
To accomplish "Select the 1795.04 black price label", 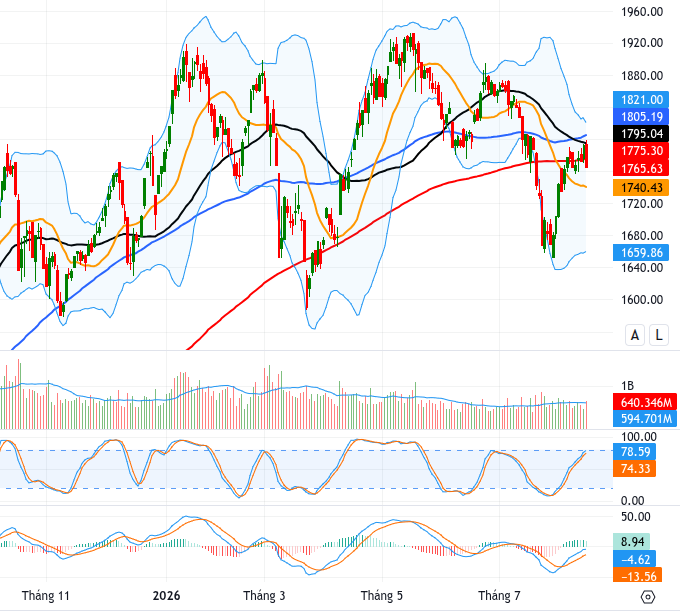I will pyautogui.click(x=641, y=134).
